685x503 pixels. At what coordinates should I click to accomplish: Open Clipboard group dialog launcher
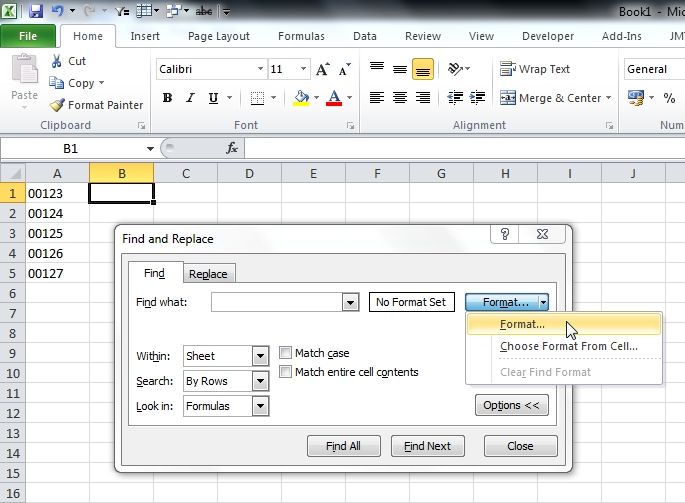(141, 126)
